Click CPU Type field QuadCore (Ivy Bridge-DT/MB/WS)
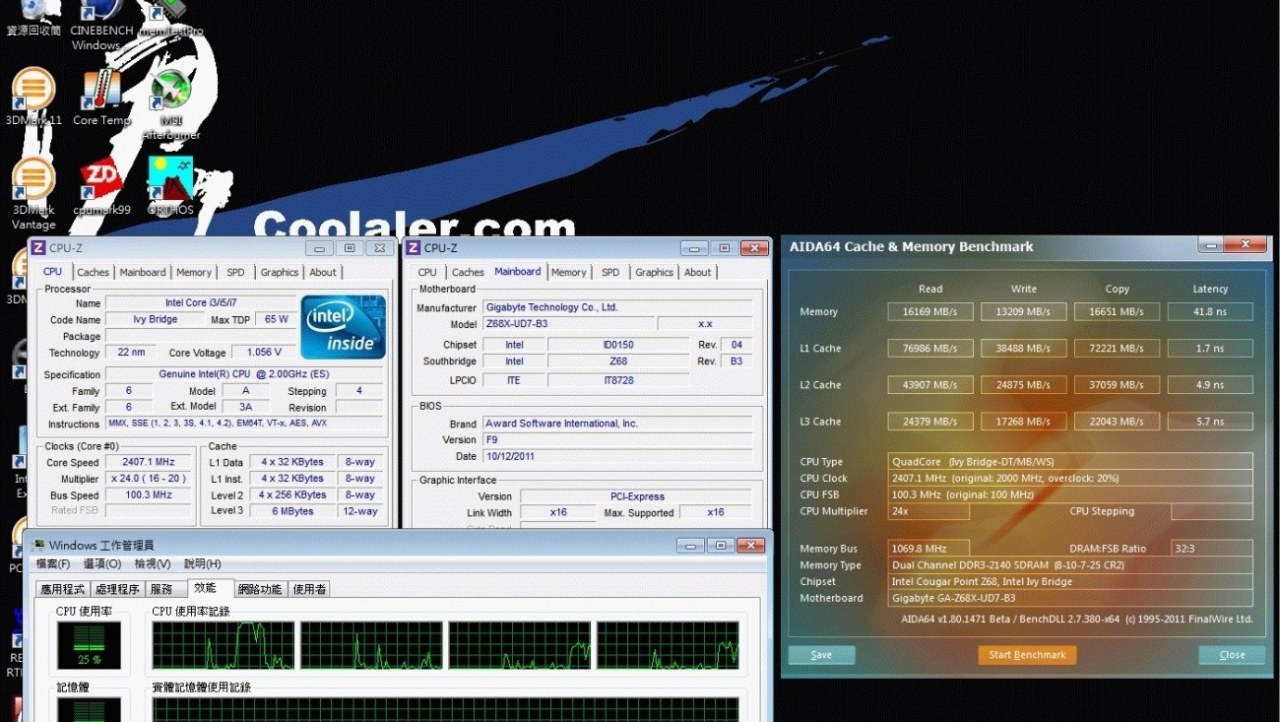 pos(1070,462)
